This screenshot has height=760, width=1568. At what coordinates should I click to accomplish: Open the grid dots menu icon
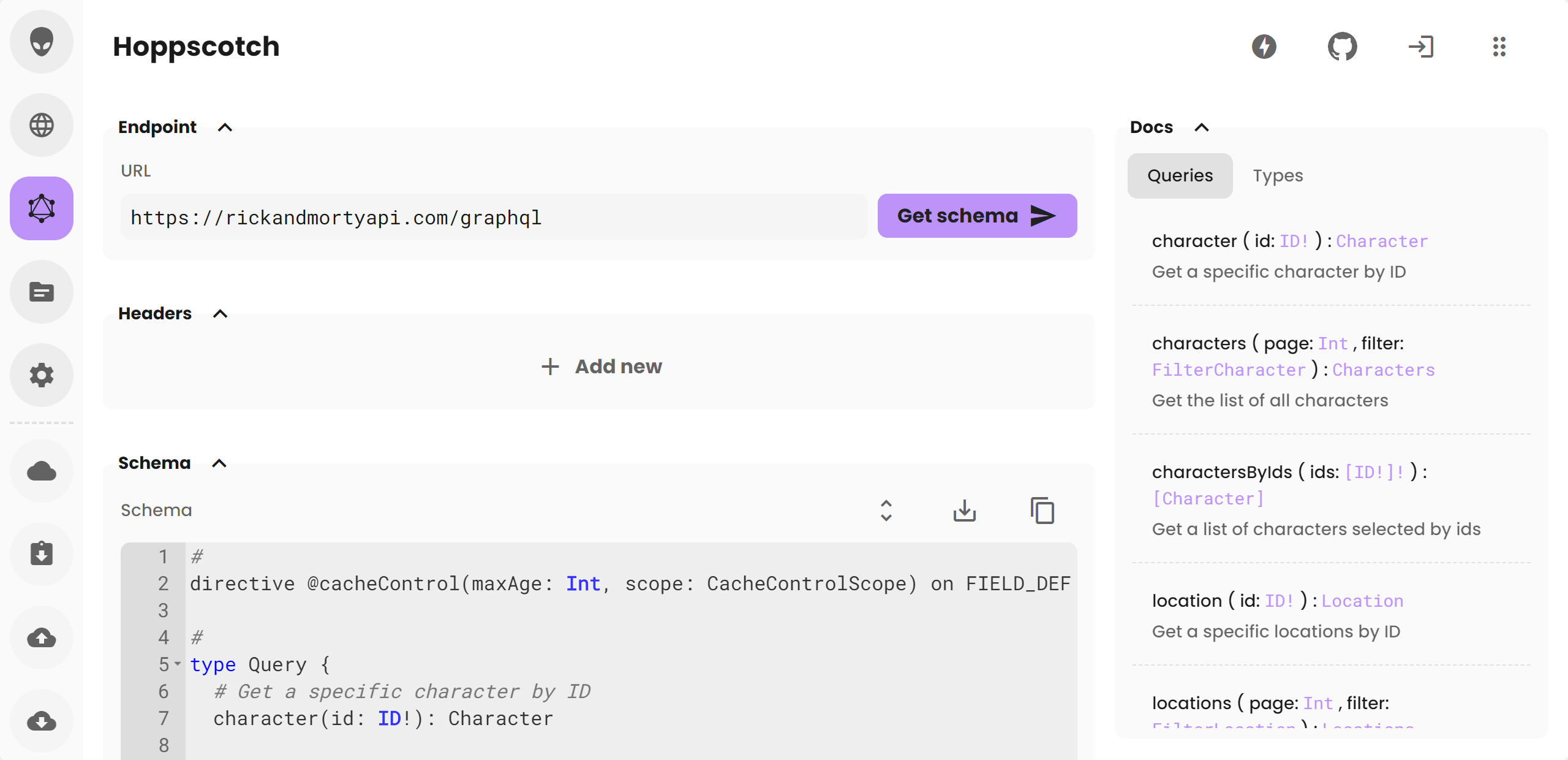point(1499,47)
